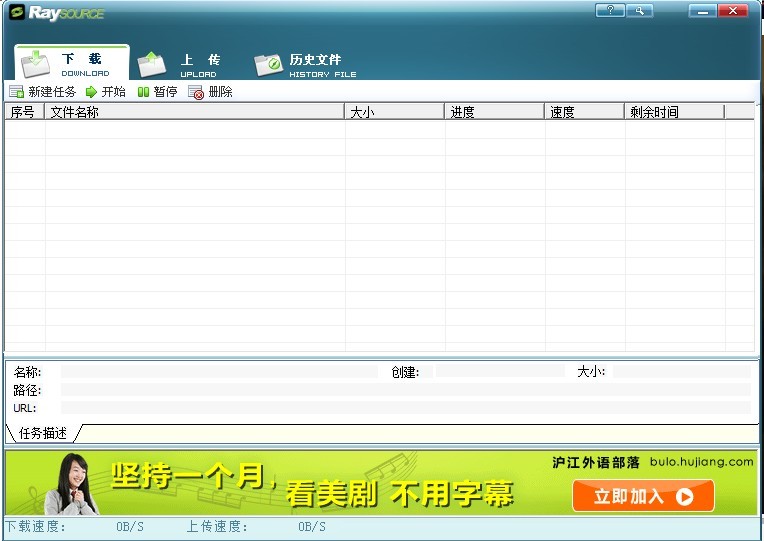Open the History File (历史文件) tab

(306, 65)
